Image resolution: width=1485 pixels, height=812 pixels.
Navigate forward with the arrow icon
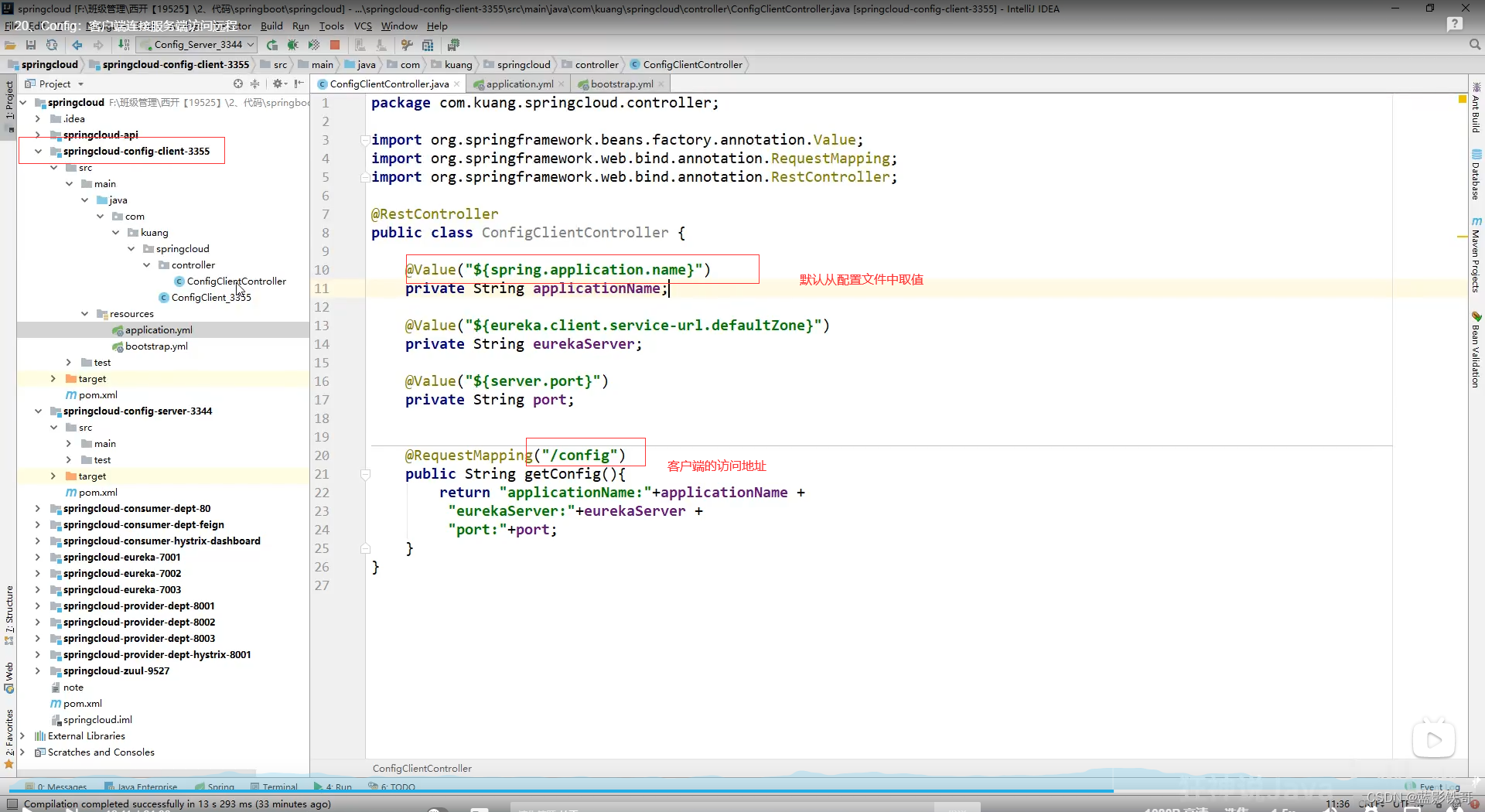point(98,45)
